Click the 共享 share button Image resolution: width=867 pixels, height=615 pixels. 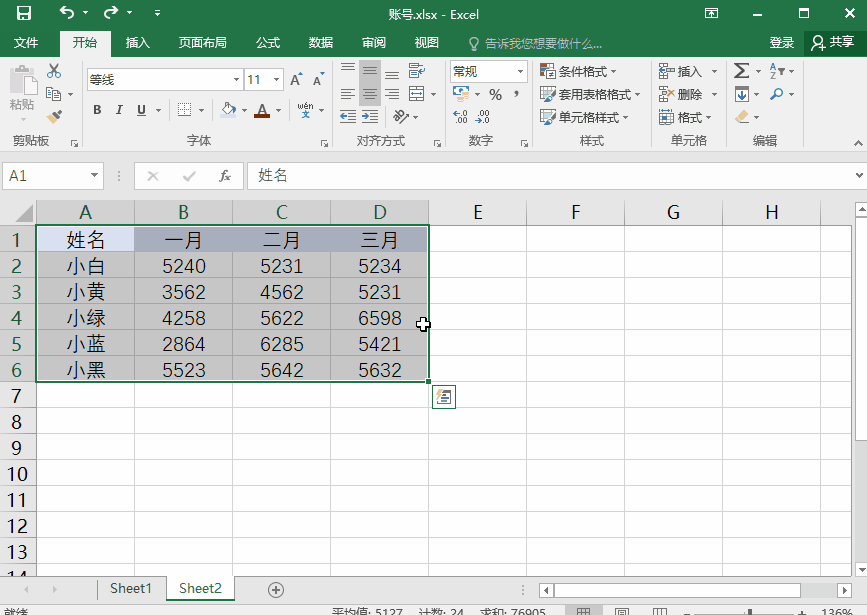click(833, 42)
